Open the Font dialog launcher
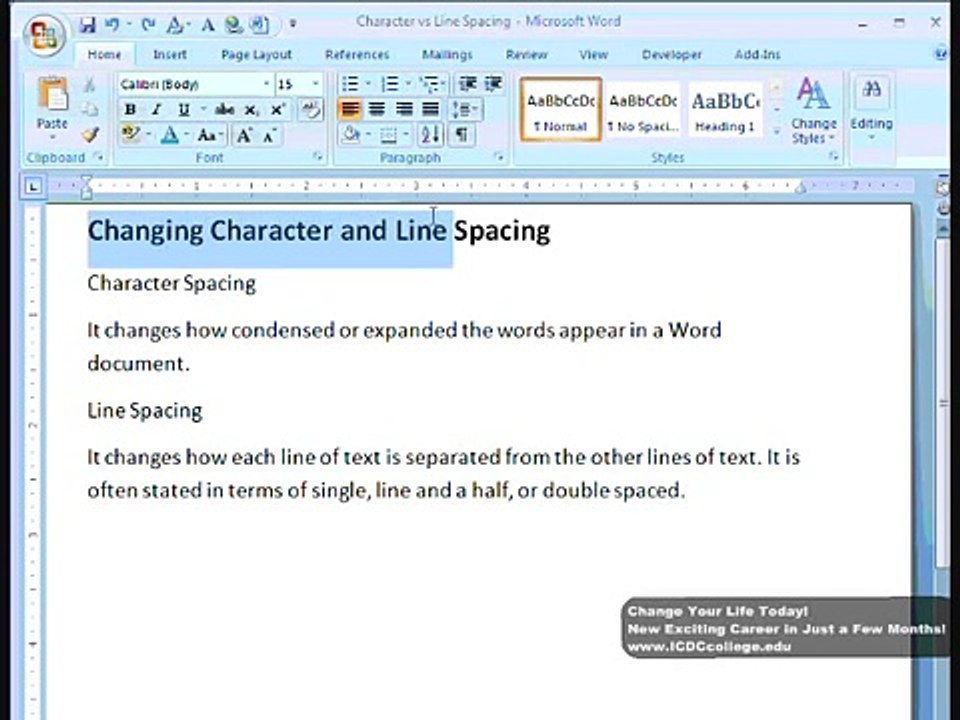The image size is (960, 720). tap(317, 157)
